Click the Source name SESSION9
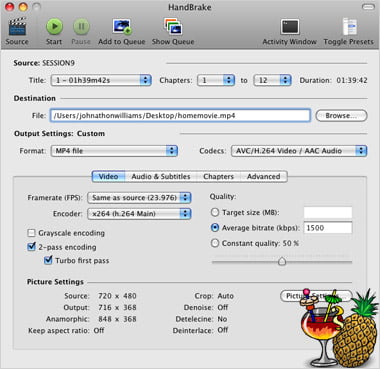 [58, 63]
